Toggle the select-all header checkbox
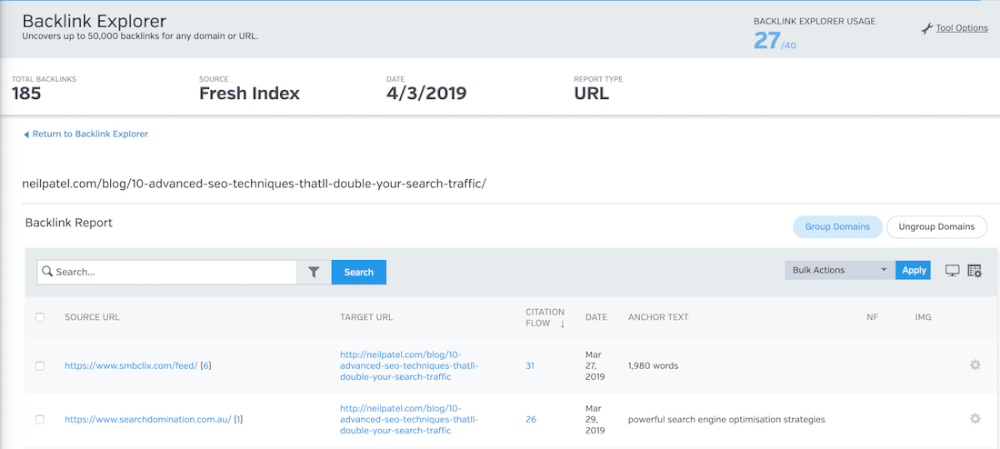This screenshot has height=449, width=1000. (x=40, y=317)
